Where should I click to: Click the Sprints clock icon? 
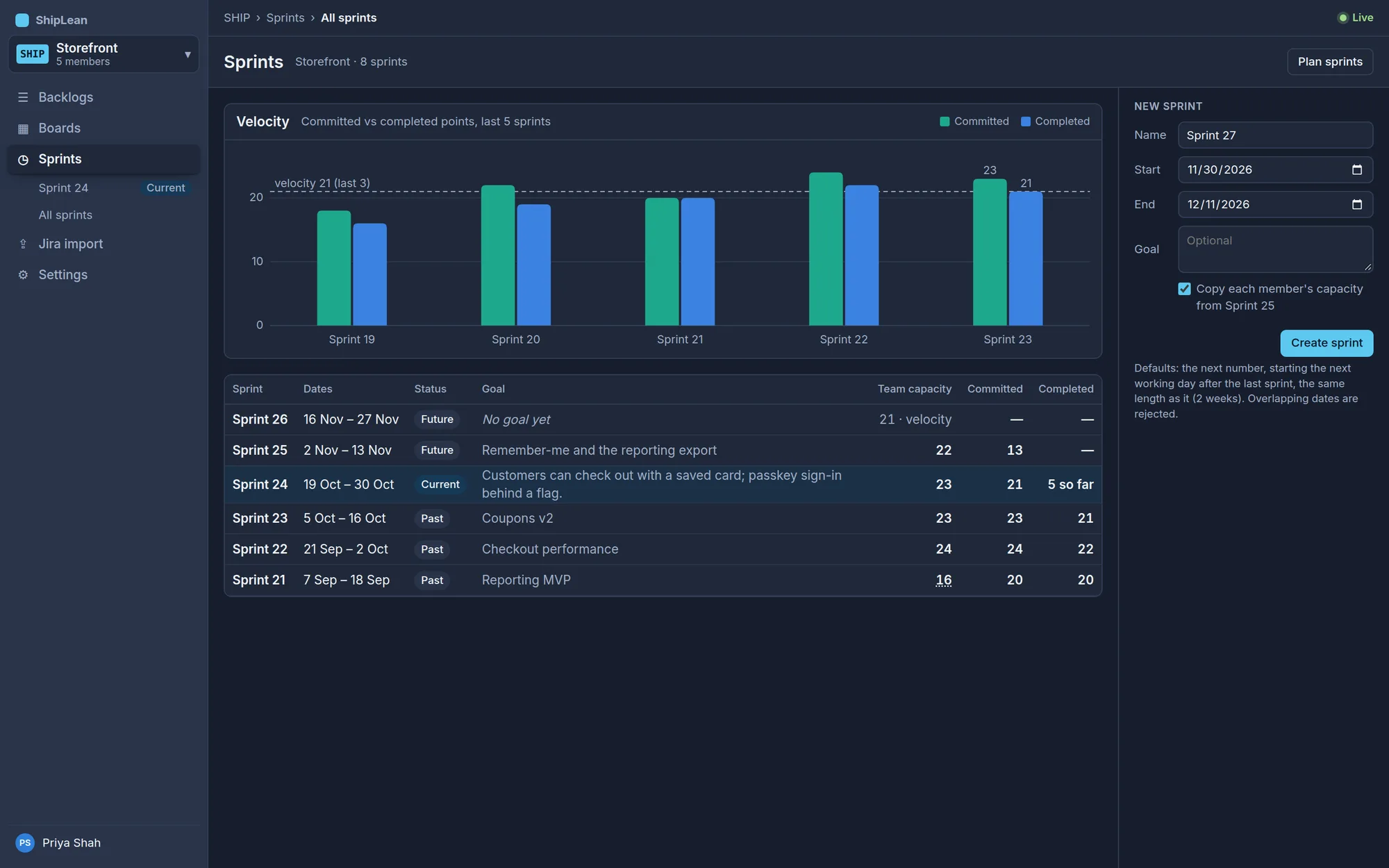click(x=23, y=160)
